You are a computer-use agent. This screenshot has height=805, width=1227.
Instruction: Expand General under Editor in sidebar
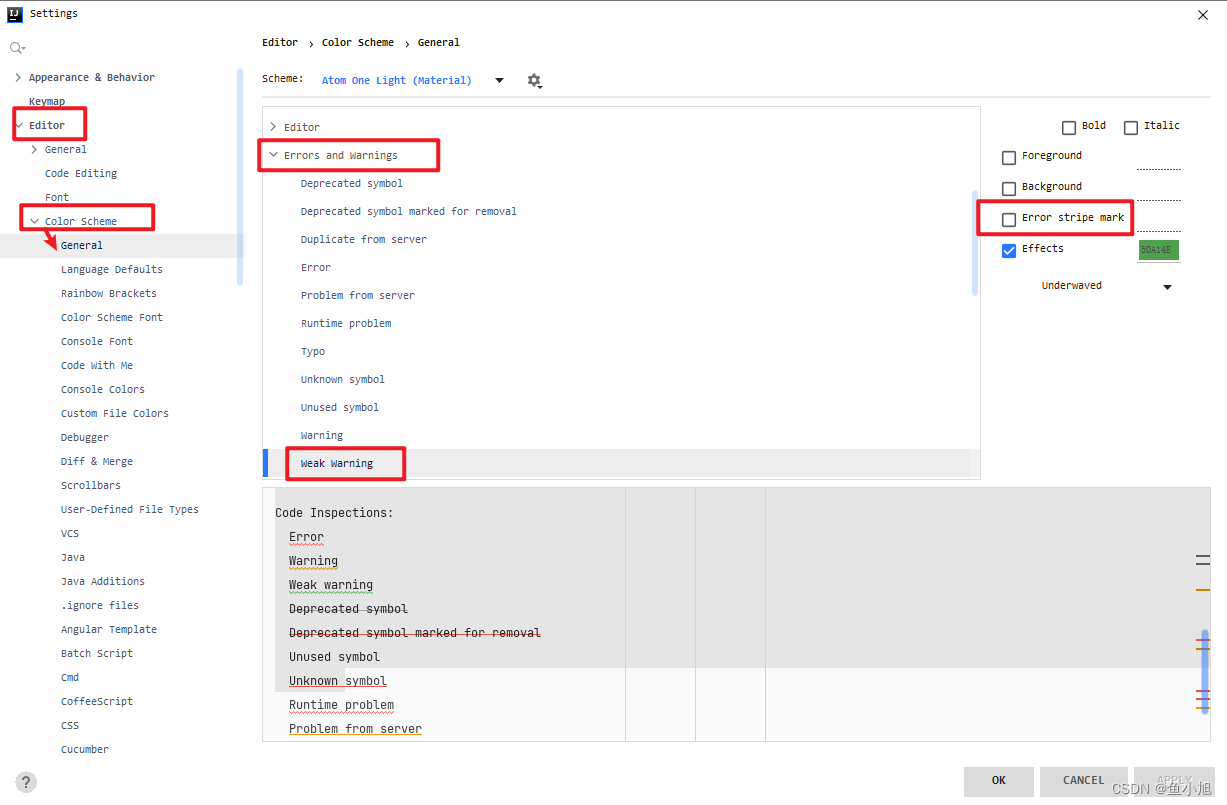coord(35,149)
